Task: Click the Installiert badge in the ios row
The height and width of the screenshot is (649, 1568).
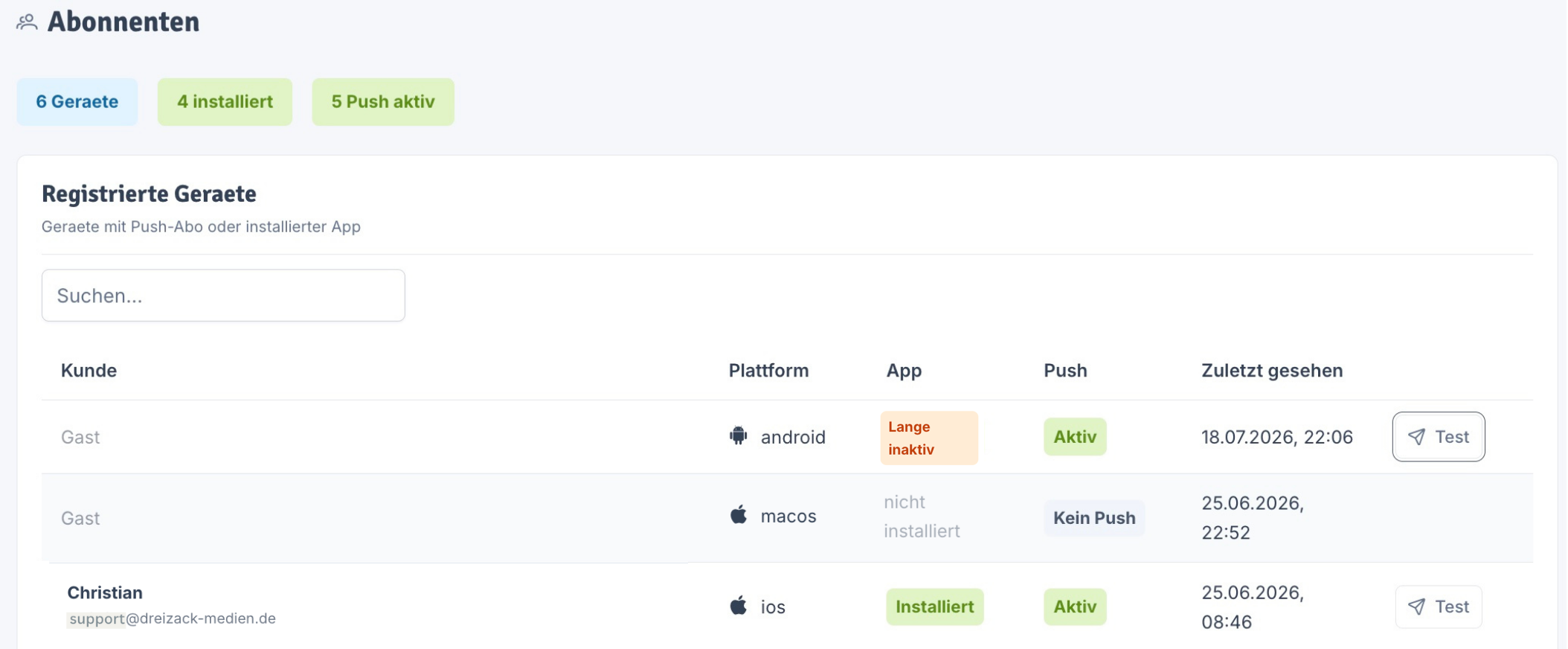Action: [934, 607]
